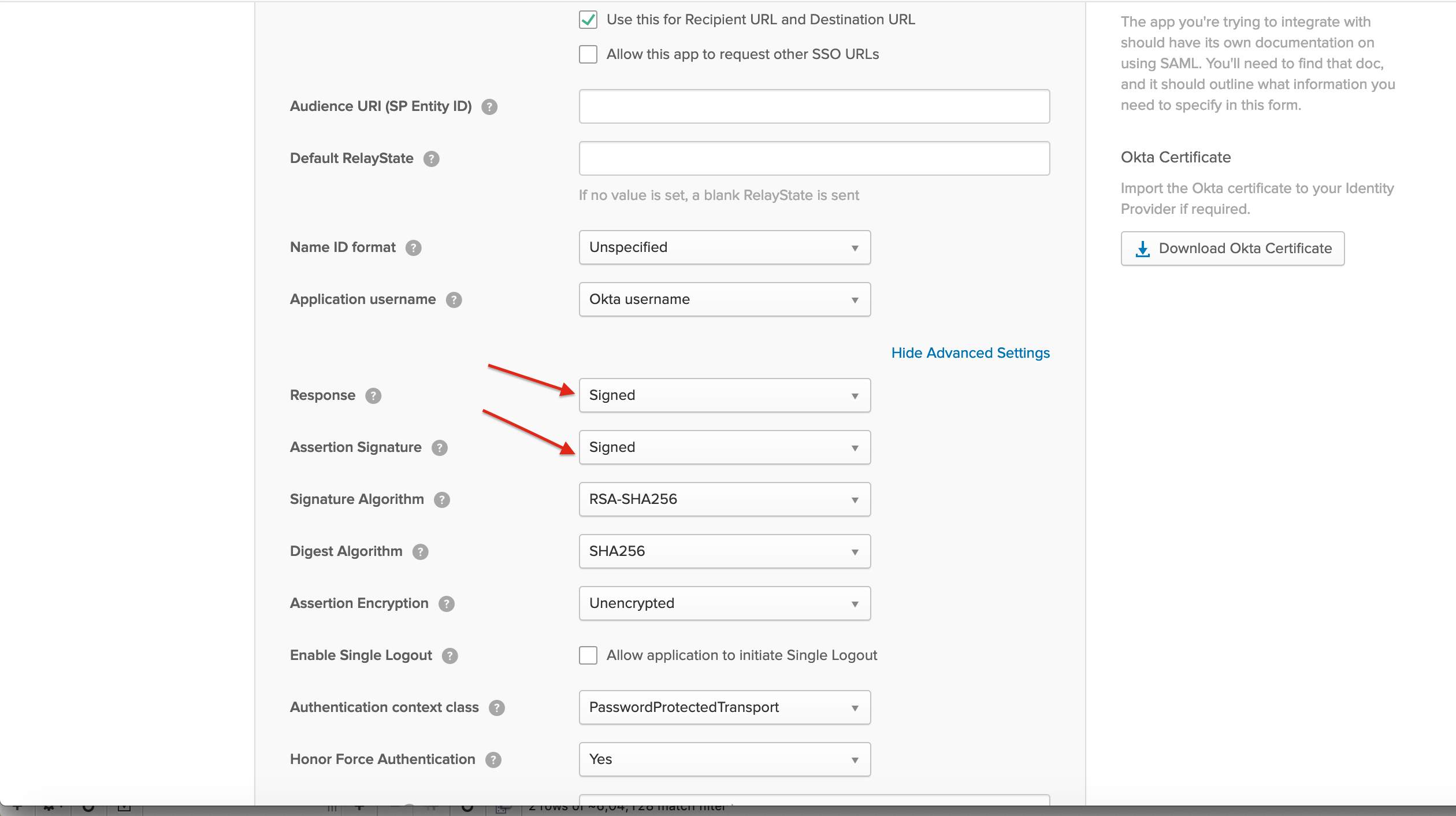Screen dimensions: 1456x816
Task: Click help icon beside Assertion Signature
Action: pos(440,448)
